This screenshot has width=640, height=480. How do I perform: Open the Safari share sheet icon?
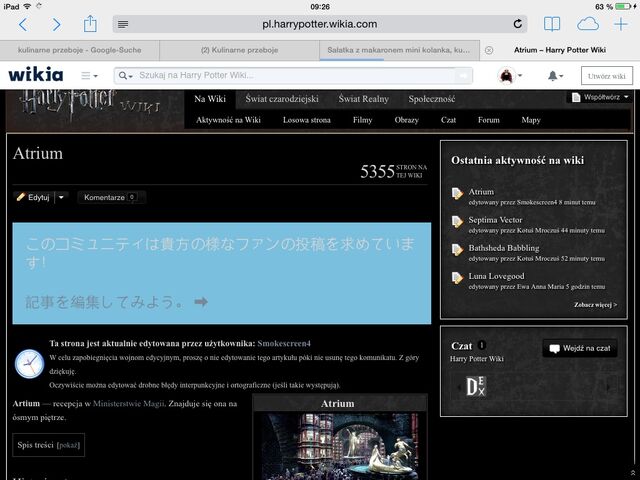click(x=90, y=24)
